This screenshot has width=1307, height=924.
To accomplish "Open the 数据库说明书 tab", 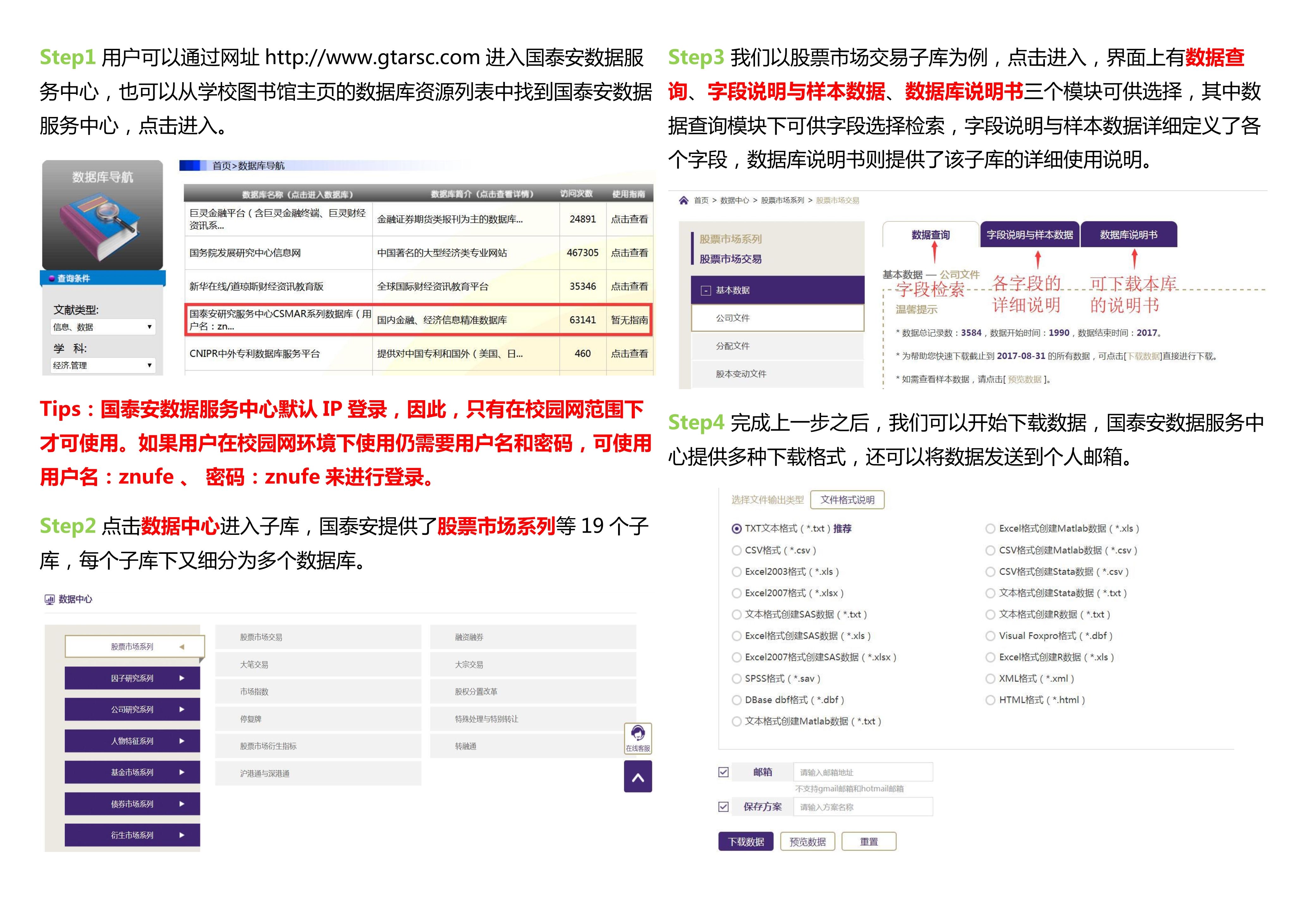I will (x=1128, y=235).
